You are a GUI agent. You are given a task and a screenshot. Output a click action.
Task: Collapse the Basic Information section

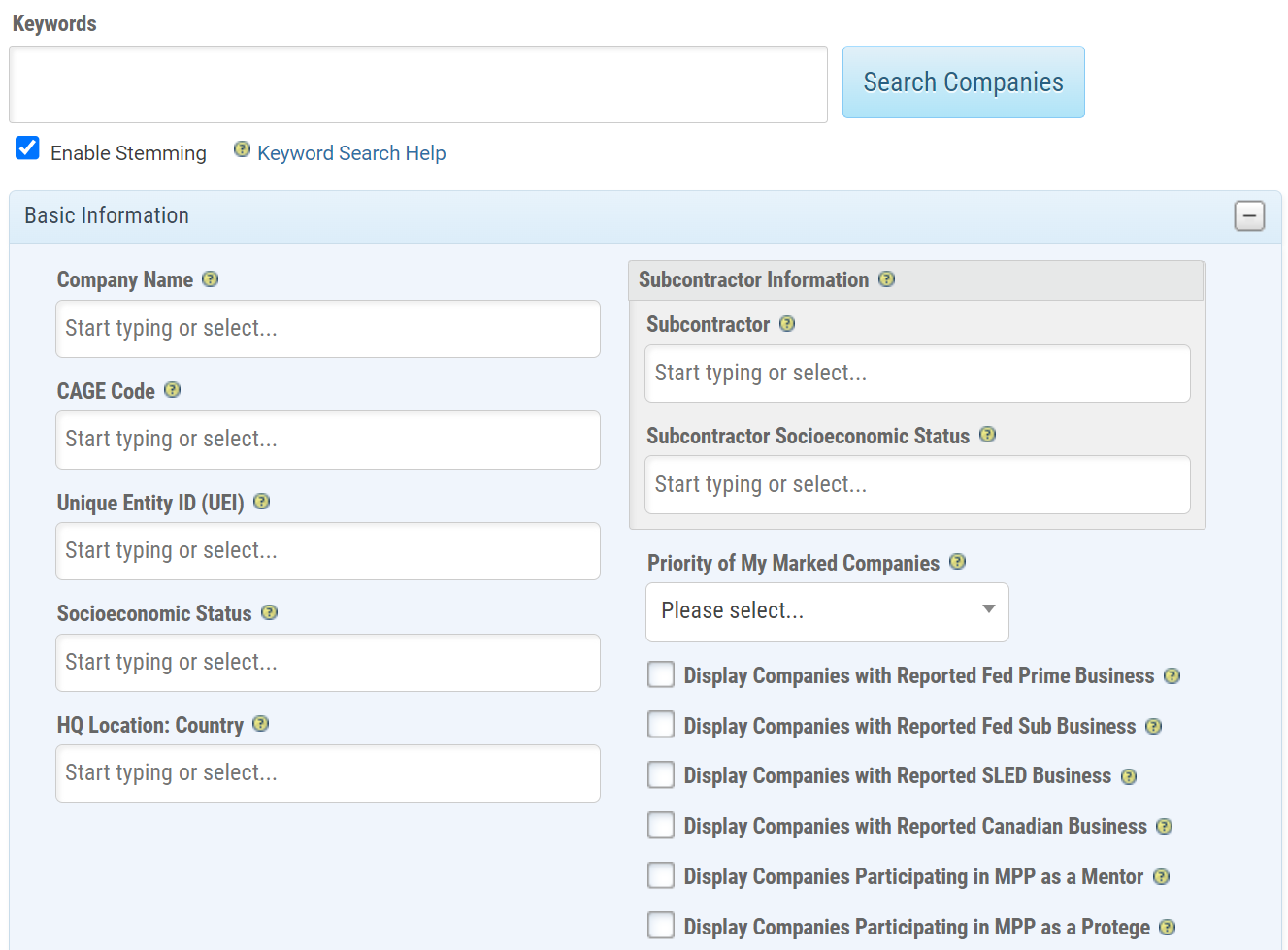pyautogui.click(x=1249, y=215)
